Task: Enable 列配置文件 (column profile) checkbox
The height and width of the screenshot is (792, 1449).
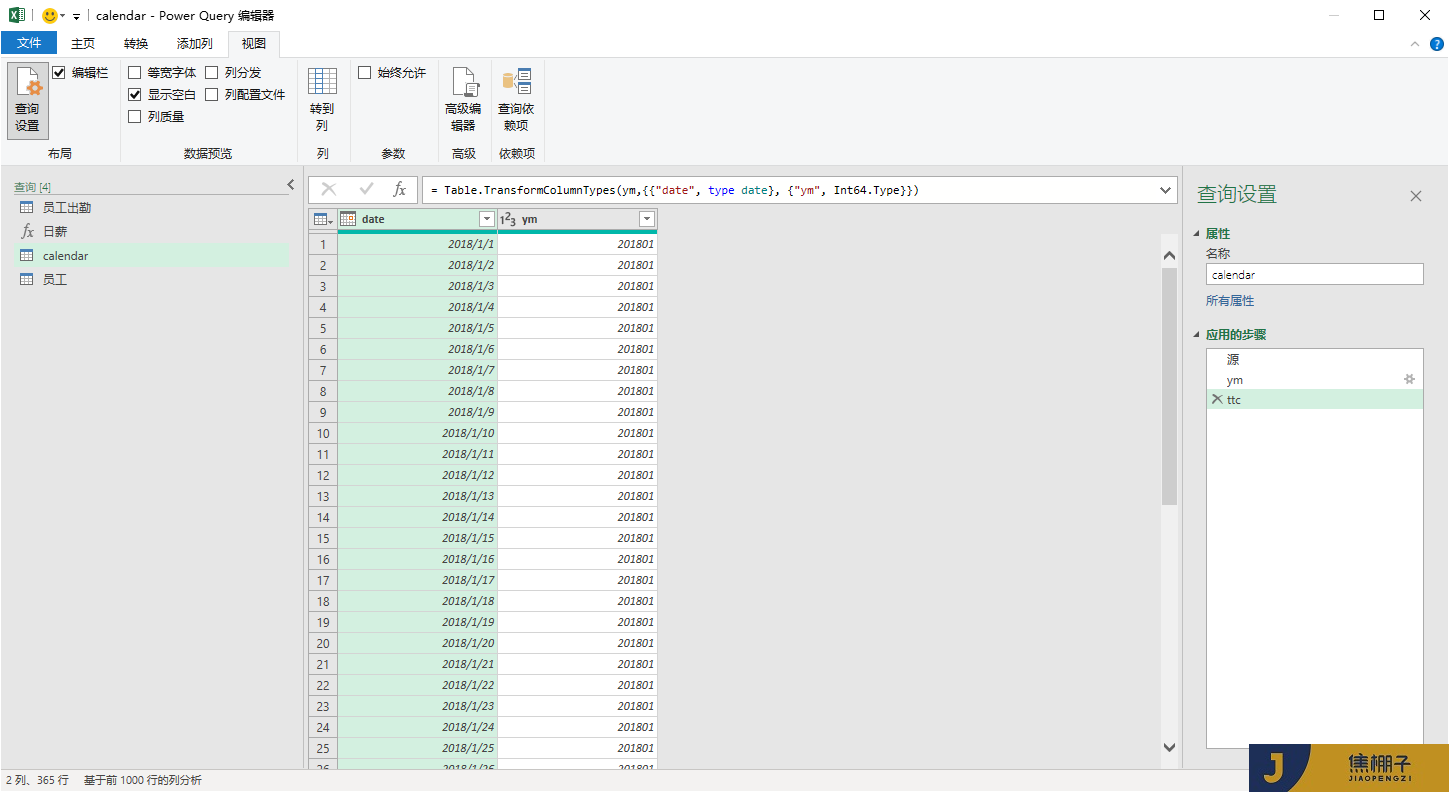Action: coord(212,94)
